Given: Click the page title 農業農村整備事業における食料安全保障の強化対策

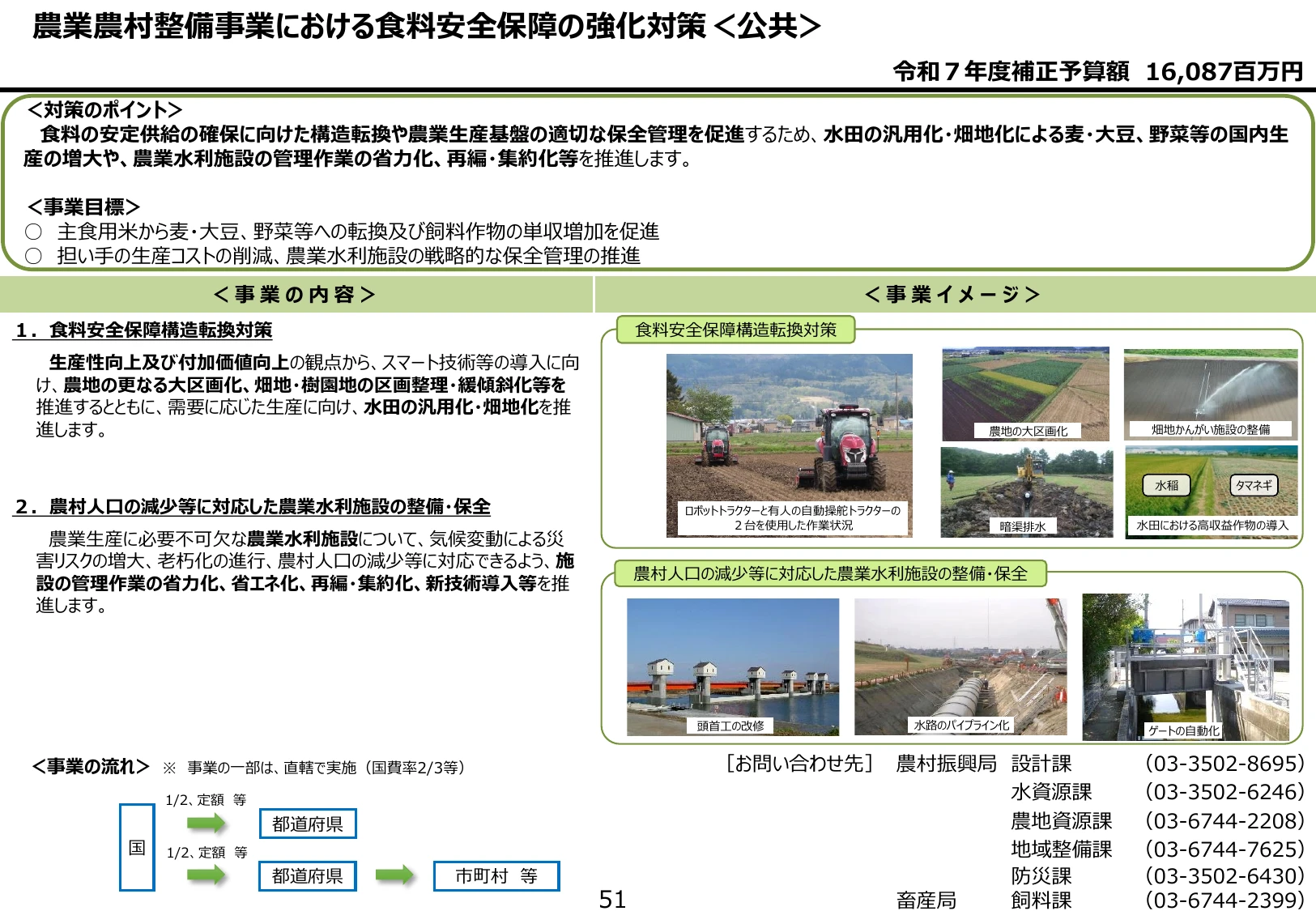Looking at the screenshot, I should coord(368,27).
